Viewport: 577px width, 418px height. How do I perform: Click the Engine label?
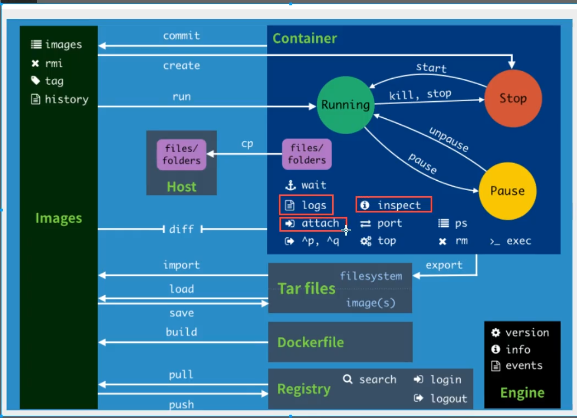[522, 393]
